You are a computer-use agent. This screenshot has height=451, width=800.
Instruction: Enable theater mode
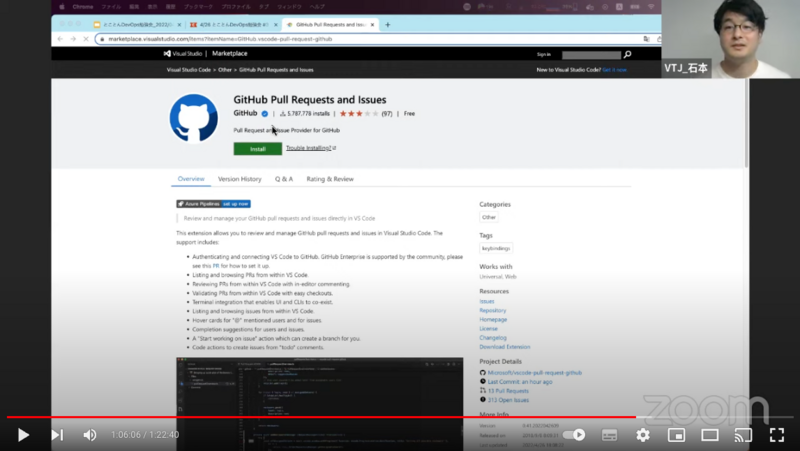point(710,435)
